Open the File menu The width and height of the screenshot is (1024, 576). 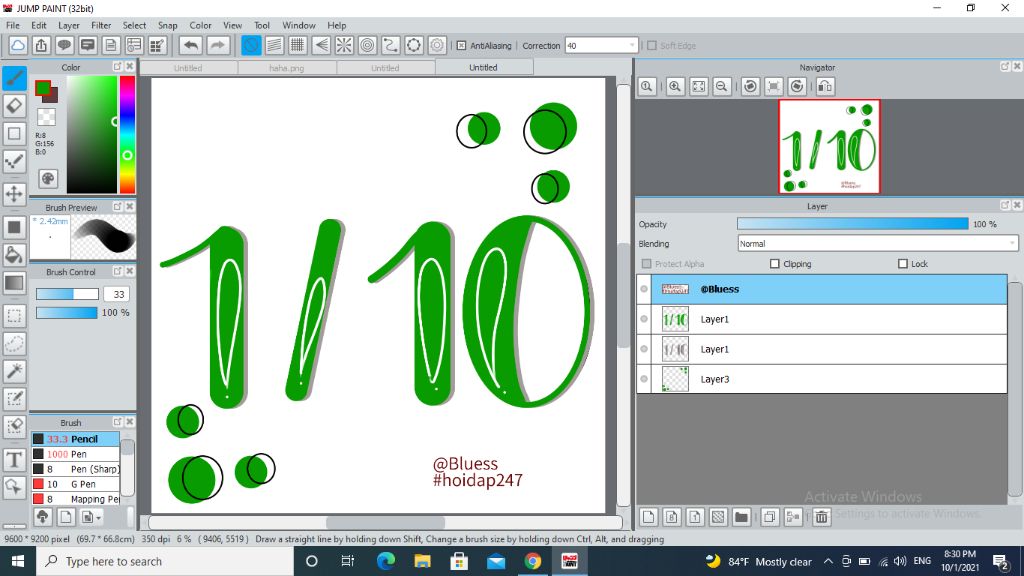(x=12, y=25)
